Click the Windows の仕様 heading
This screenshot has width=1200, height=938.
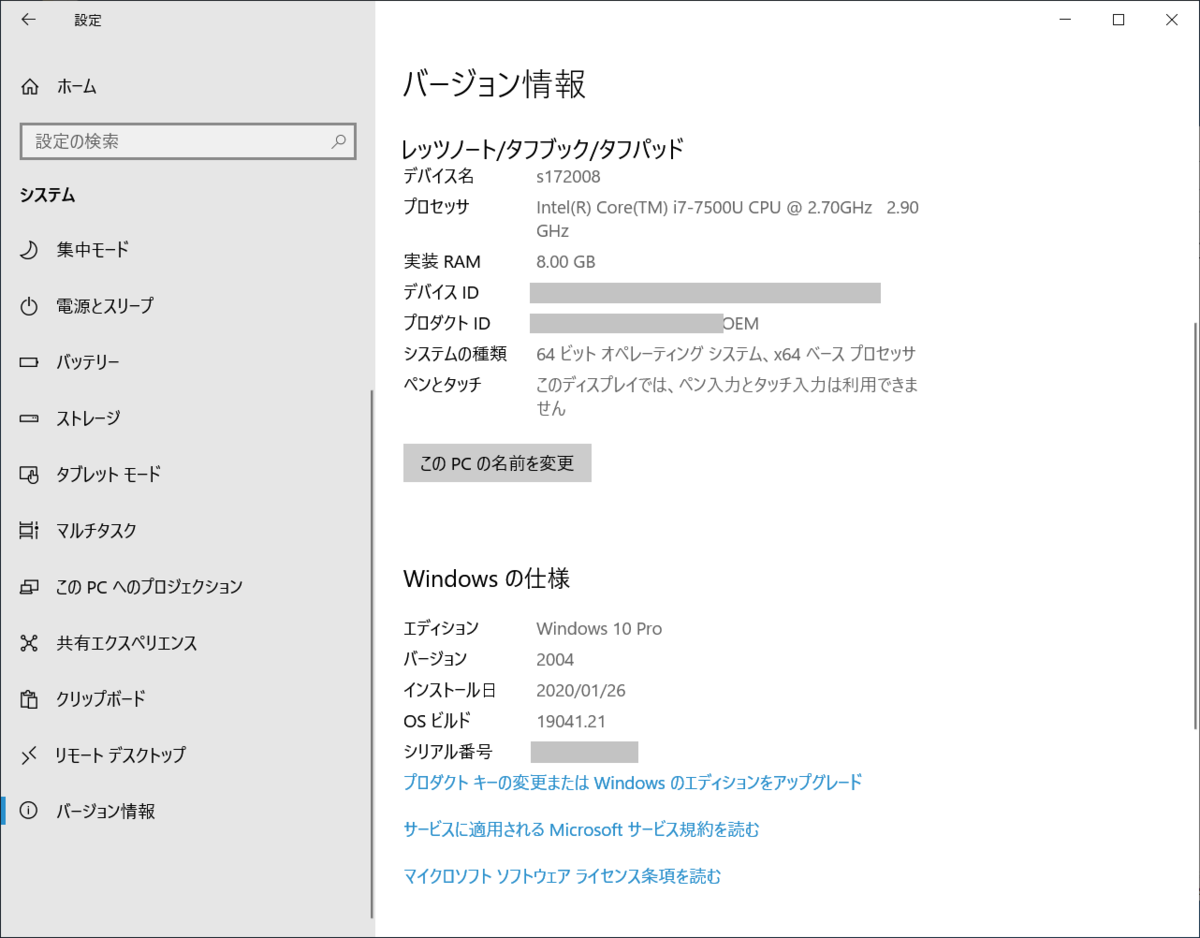487,578
